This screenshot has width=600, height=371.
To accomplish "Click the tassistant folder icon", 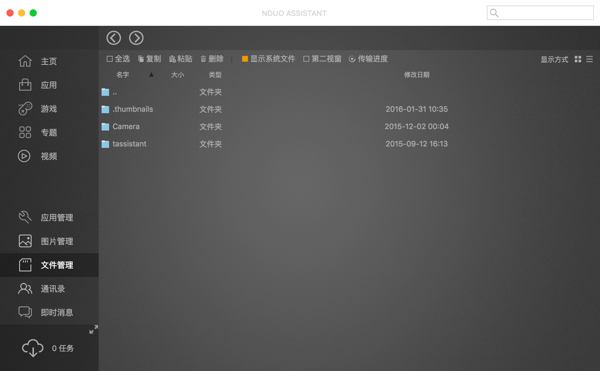I will pyautogui.click(x=105, y=144).
